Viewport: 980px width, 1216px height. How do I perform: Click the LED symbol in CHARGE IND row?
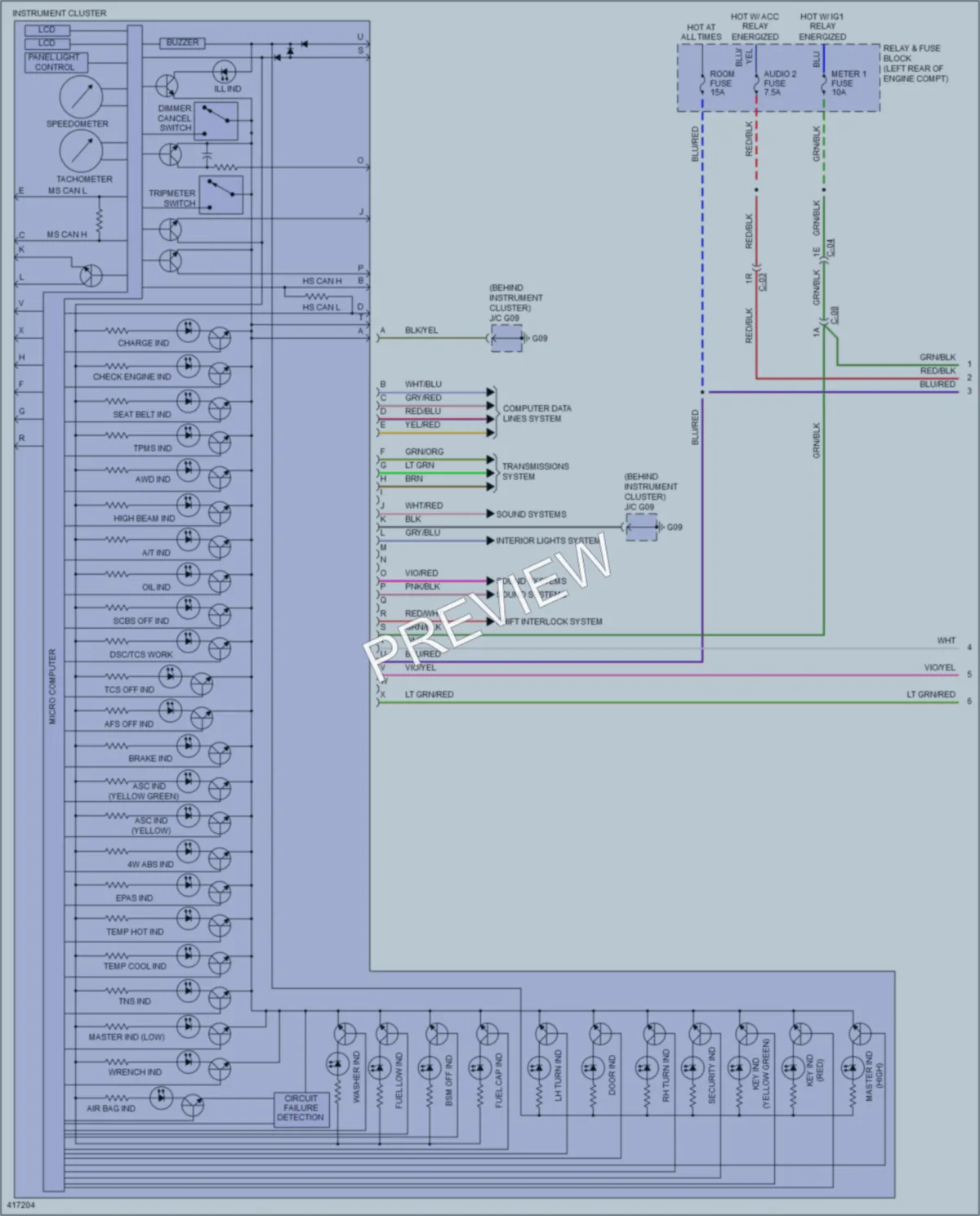click(189, 330)
